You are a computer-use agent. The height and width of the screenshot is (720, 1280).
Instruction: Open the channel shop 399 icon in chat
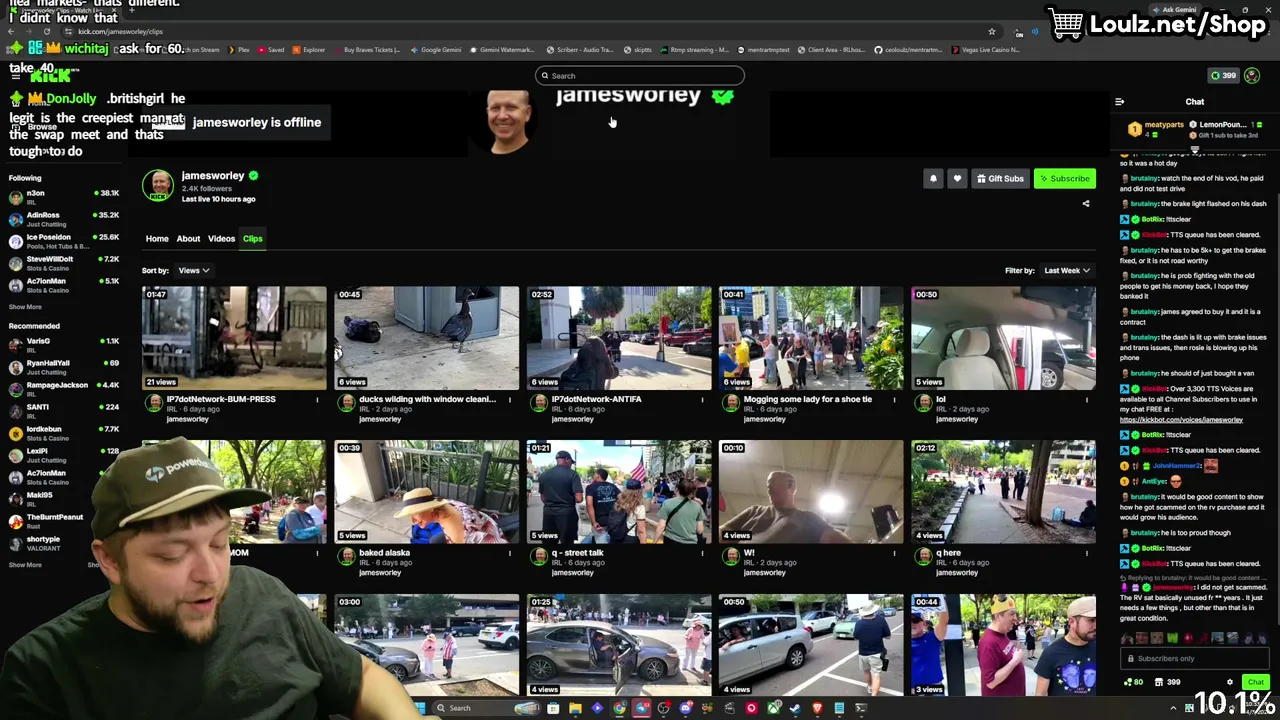pyautogui.click(x=1167, y=682)
